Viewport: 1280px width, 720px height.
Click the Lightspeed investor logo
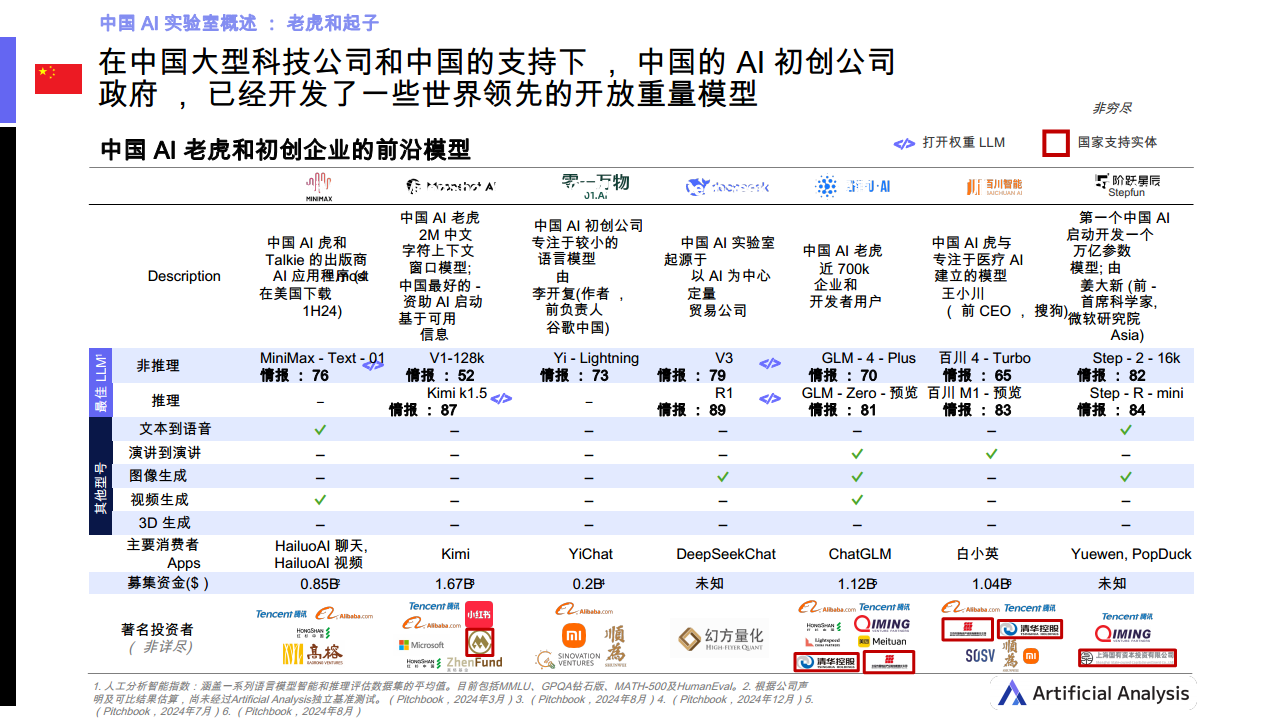point(822,641)
